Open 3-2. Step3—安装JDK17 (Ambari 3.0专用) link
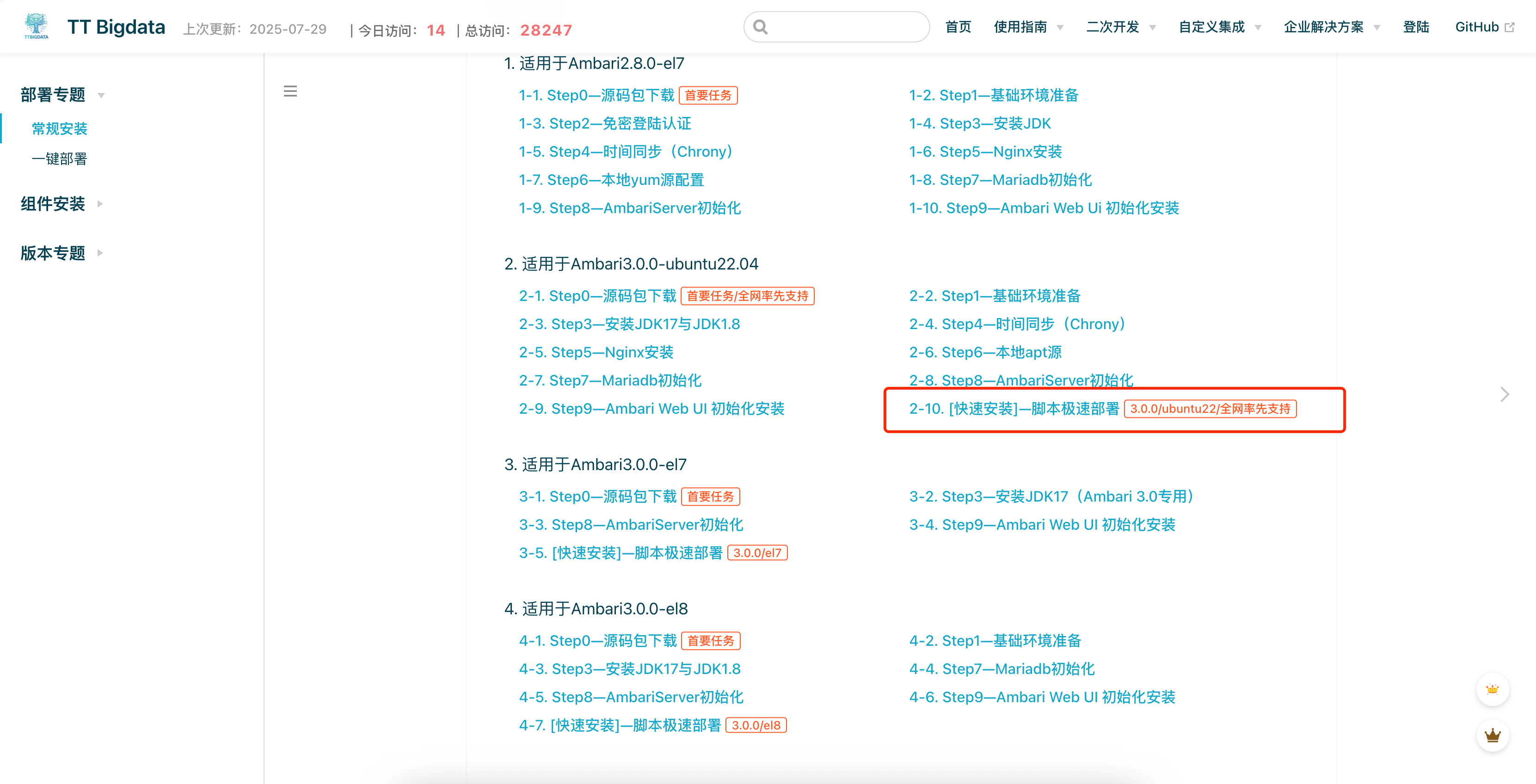Image resolution: width=1536 pixels, height=784 pixels. pyautogui.click(x=1053, y=496)
